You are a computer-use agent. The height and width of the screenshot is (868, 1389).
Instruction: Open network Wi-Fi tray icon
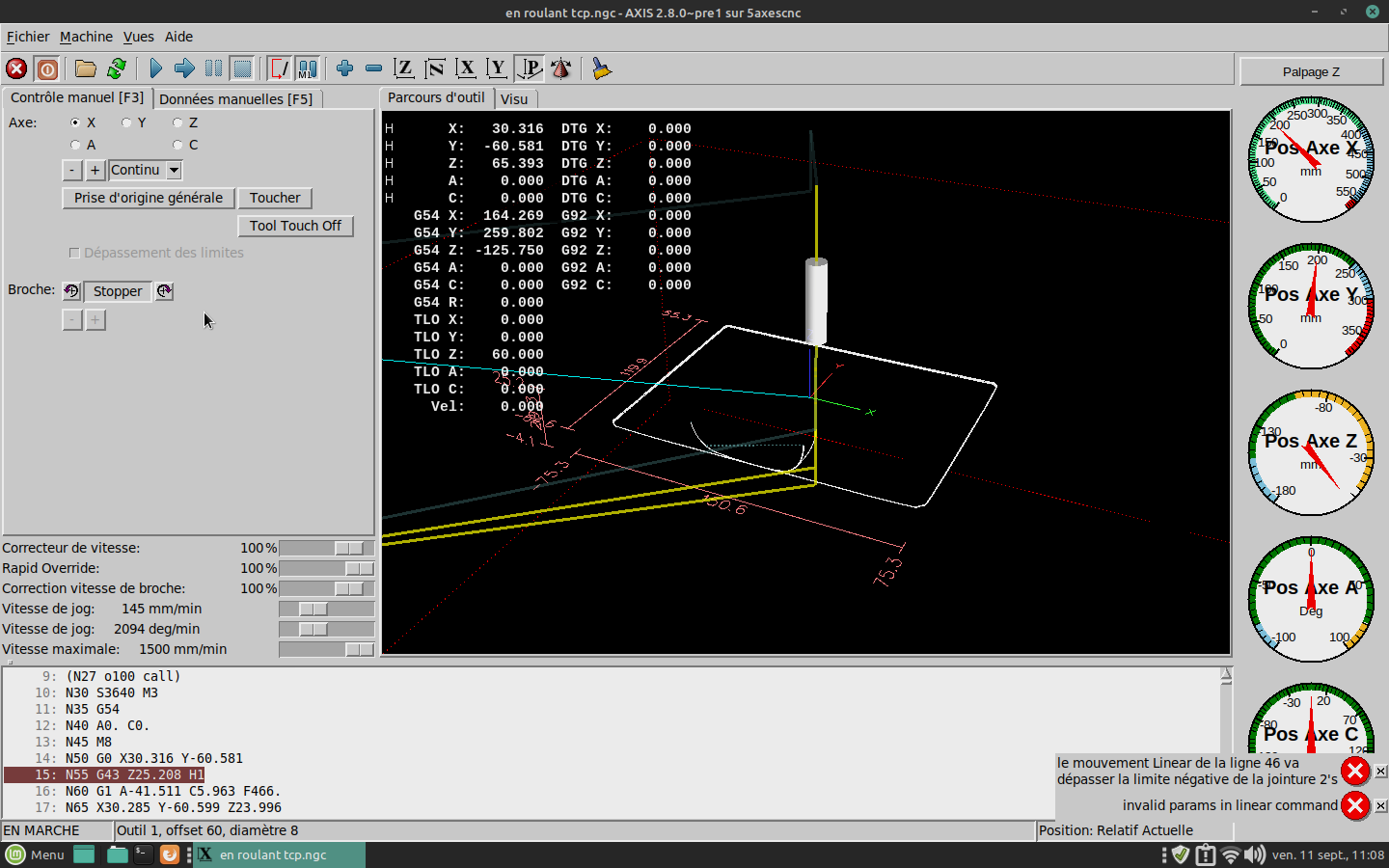pyautogui.click(x=1230, y=854)
